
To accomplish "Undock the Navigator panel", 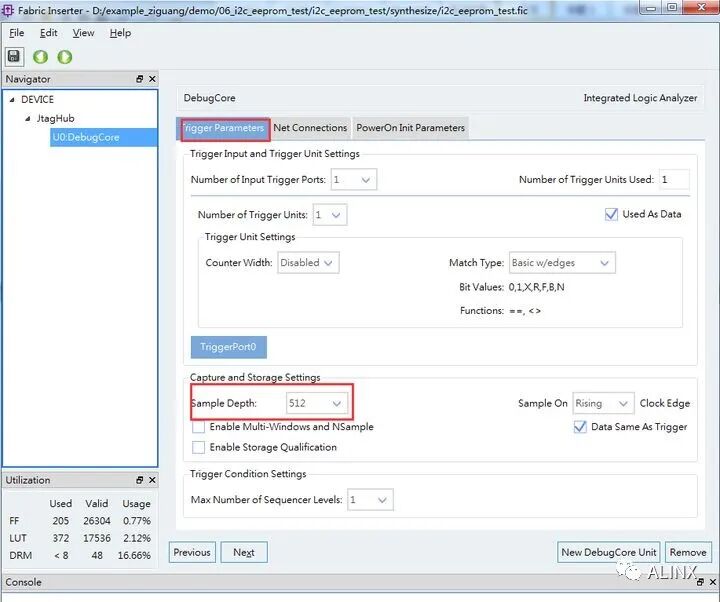I will (x=140, y=79).
